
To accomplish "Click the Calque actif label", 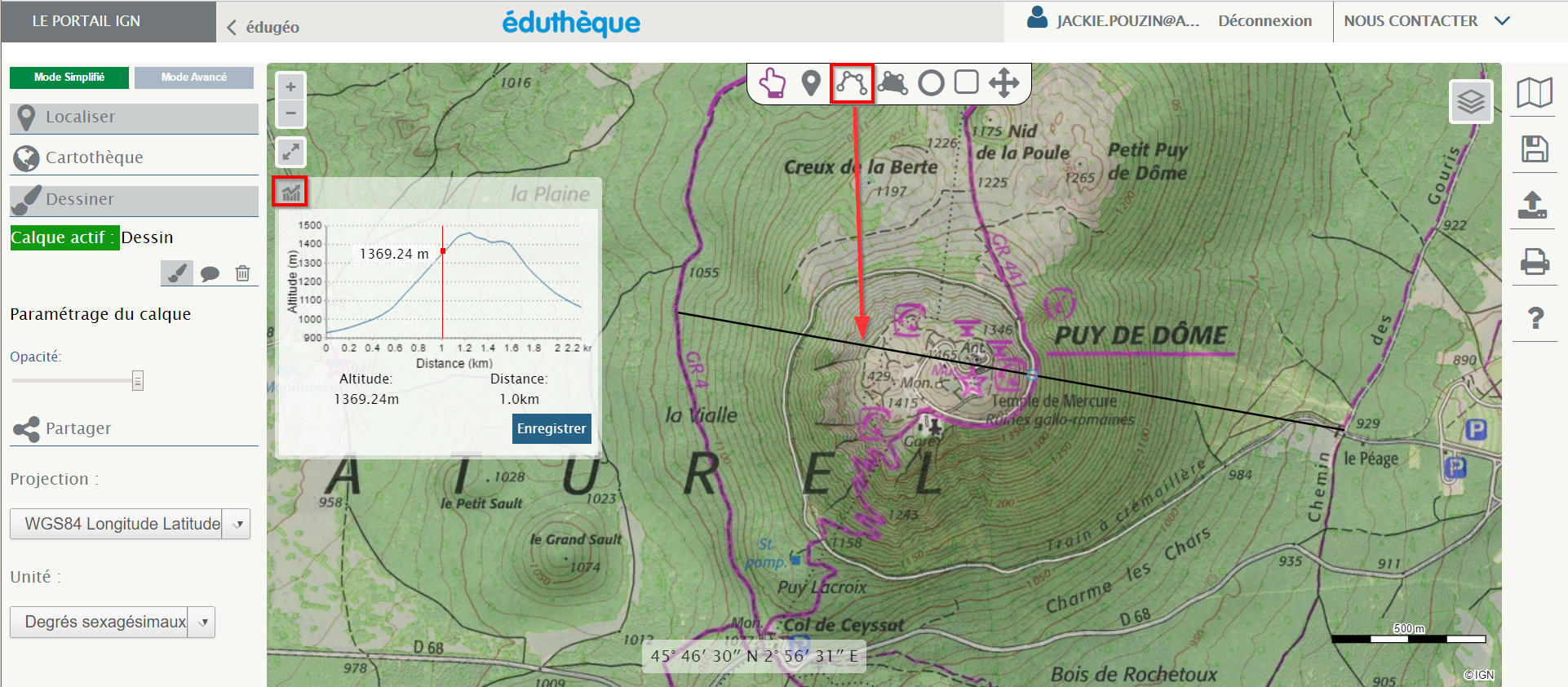I will (64, 237).
